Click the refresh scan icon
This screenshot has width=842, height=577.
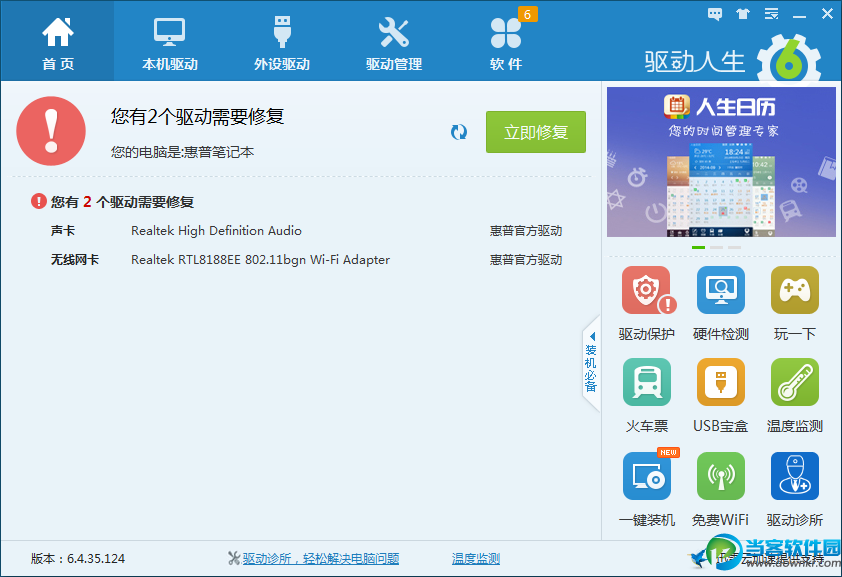pos(459,132)
